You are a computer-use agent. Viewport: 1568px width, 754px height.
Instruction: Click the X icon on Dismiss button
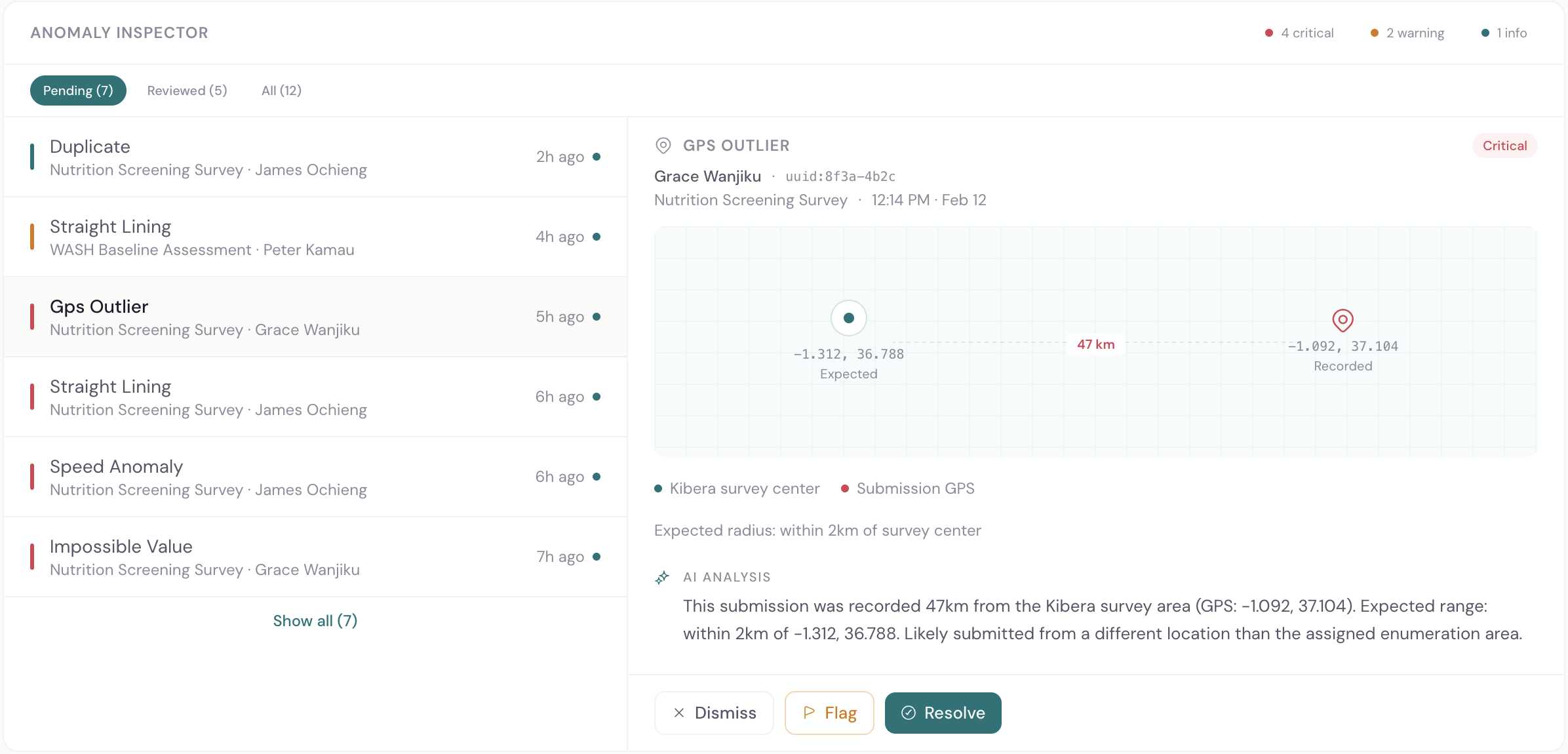click(x=679, y=713)
